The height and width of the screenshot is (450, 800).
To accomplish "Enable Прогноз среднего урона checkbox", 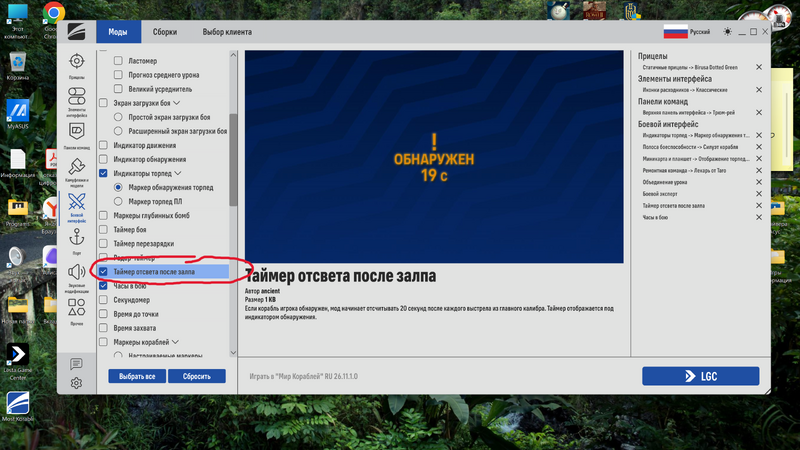I will coord(118,75).
